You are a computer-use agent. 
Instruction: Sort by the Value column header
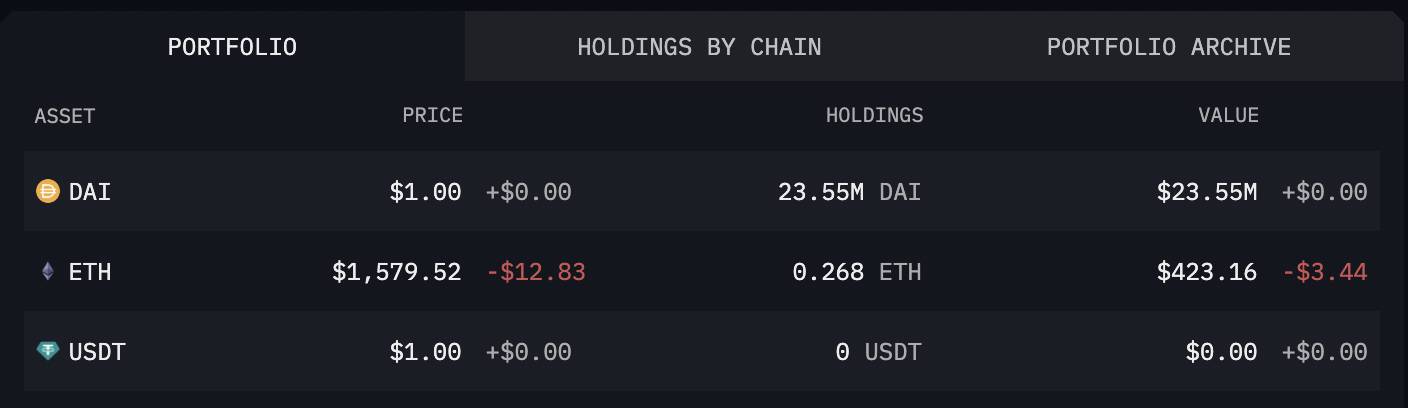click(1229, 115)
